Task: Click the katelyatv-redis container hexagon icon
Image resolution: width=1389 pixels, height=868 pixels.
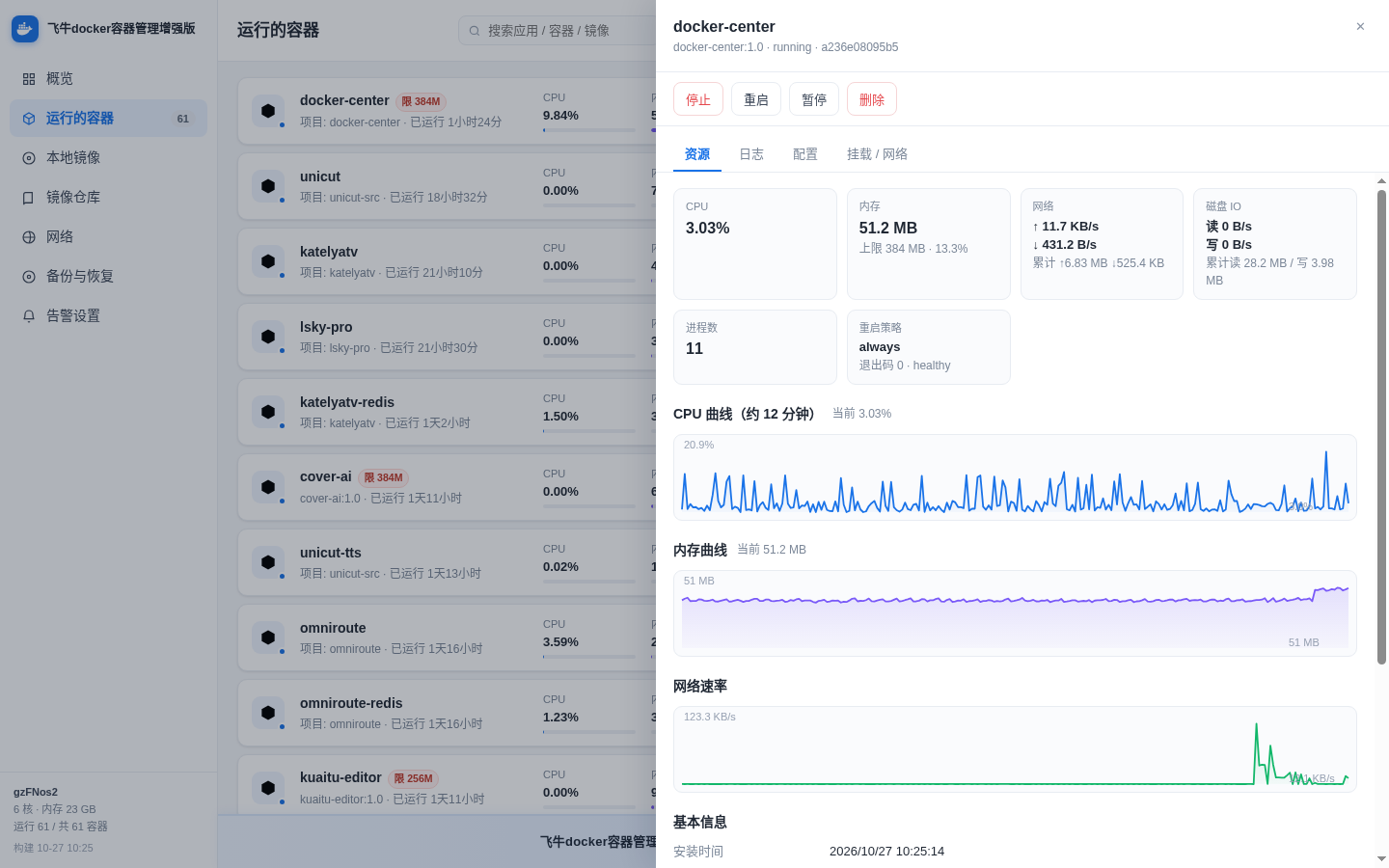Action: (x=268, y=412)
